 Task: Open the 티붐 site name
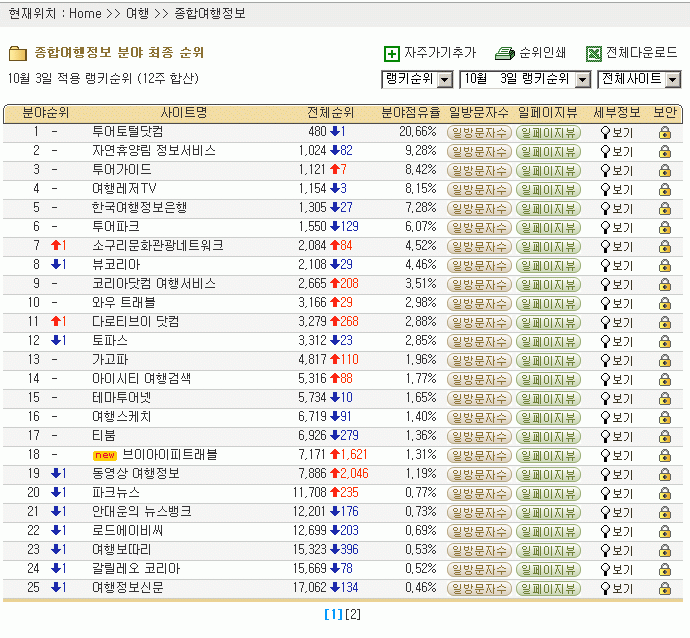point(104,436)
